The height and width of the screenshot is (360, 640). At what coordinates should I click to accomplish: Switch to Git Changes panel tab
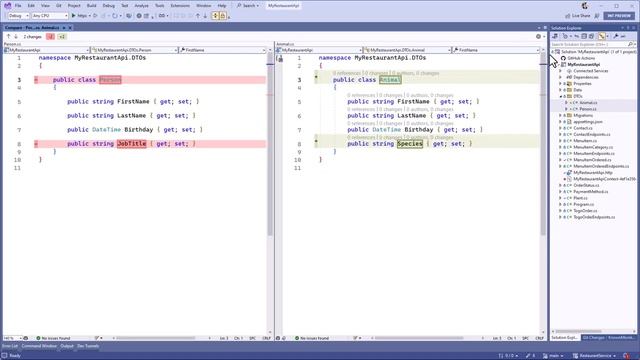pyautogui.click(x=593, y=338)
